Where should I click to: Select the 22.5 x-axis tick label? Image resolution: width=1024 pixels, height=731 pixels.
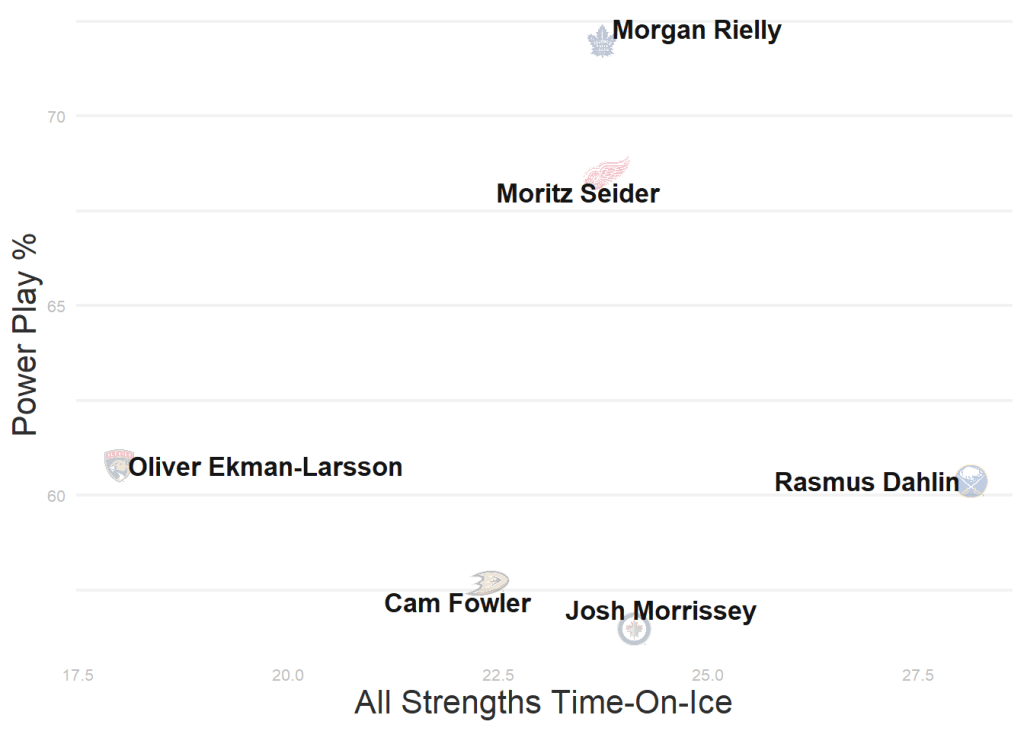click(497, 675)
